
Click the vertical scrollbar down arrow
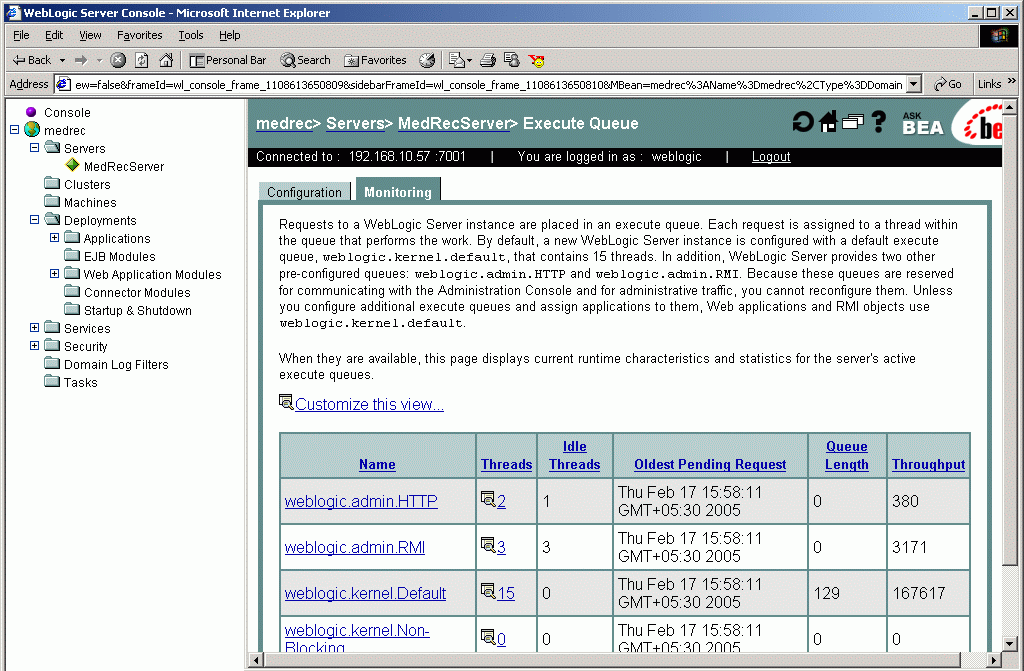tap(1009, 643)
